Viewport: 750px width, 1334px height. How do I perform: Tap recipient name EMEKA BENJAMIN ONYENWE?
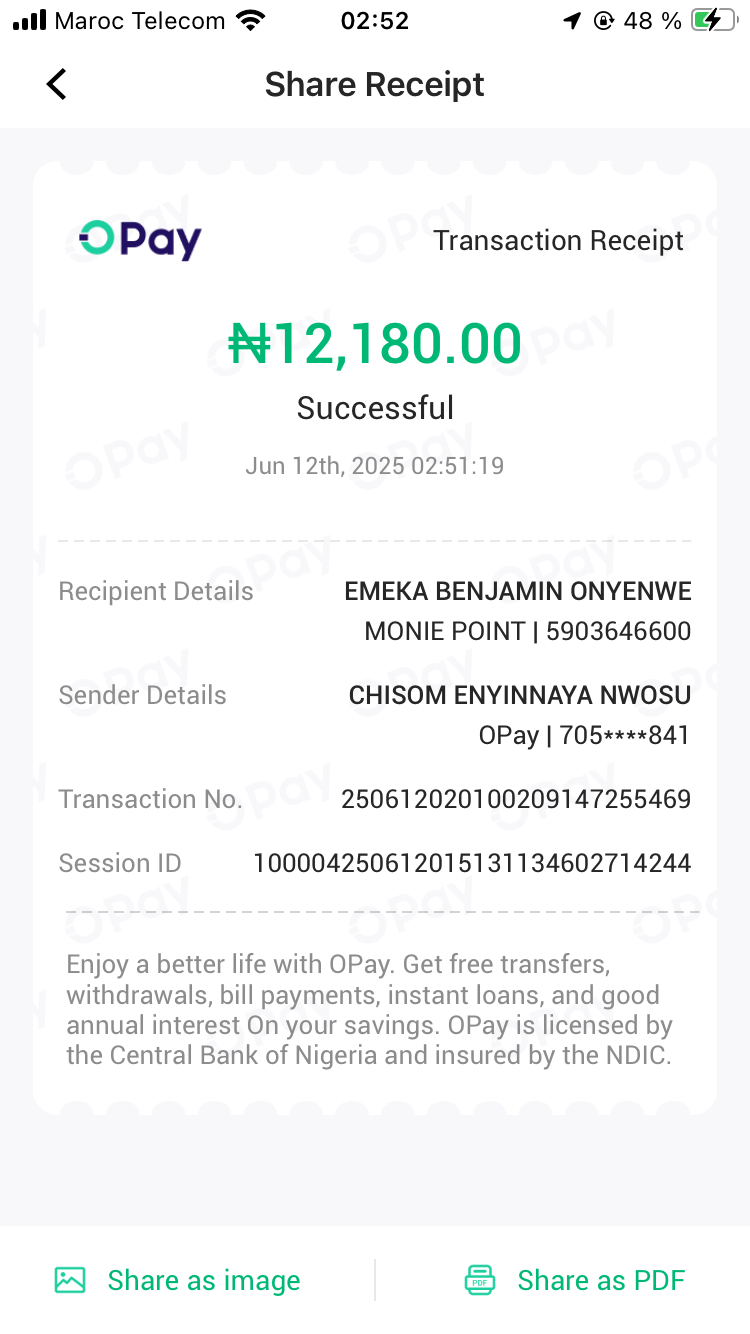[x=518, y=591]
